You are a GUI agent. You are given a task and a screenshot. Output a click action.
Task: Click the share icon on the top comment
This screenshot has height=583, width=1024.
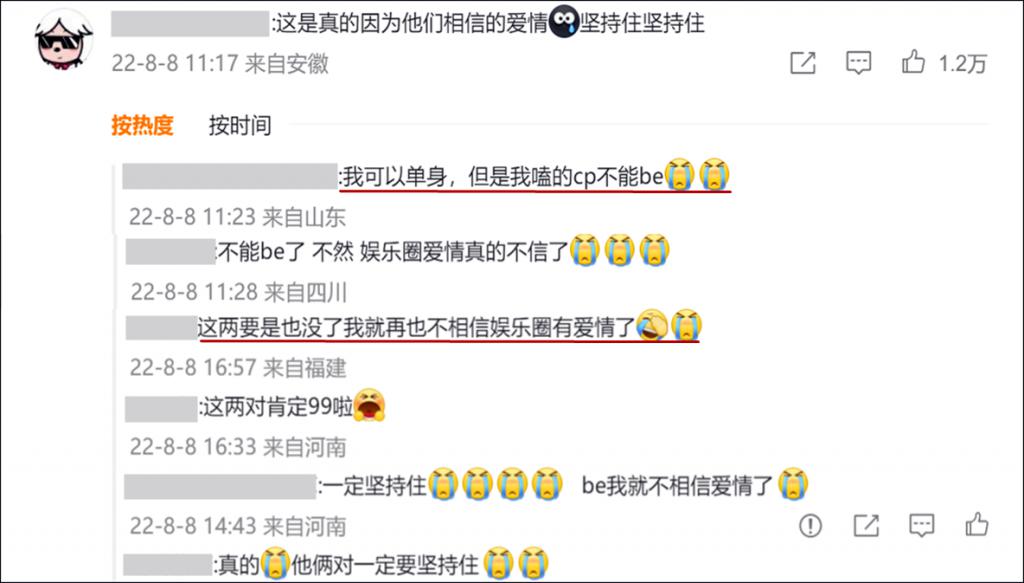coord(803,63)
